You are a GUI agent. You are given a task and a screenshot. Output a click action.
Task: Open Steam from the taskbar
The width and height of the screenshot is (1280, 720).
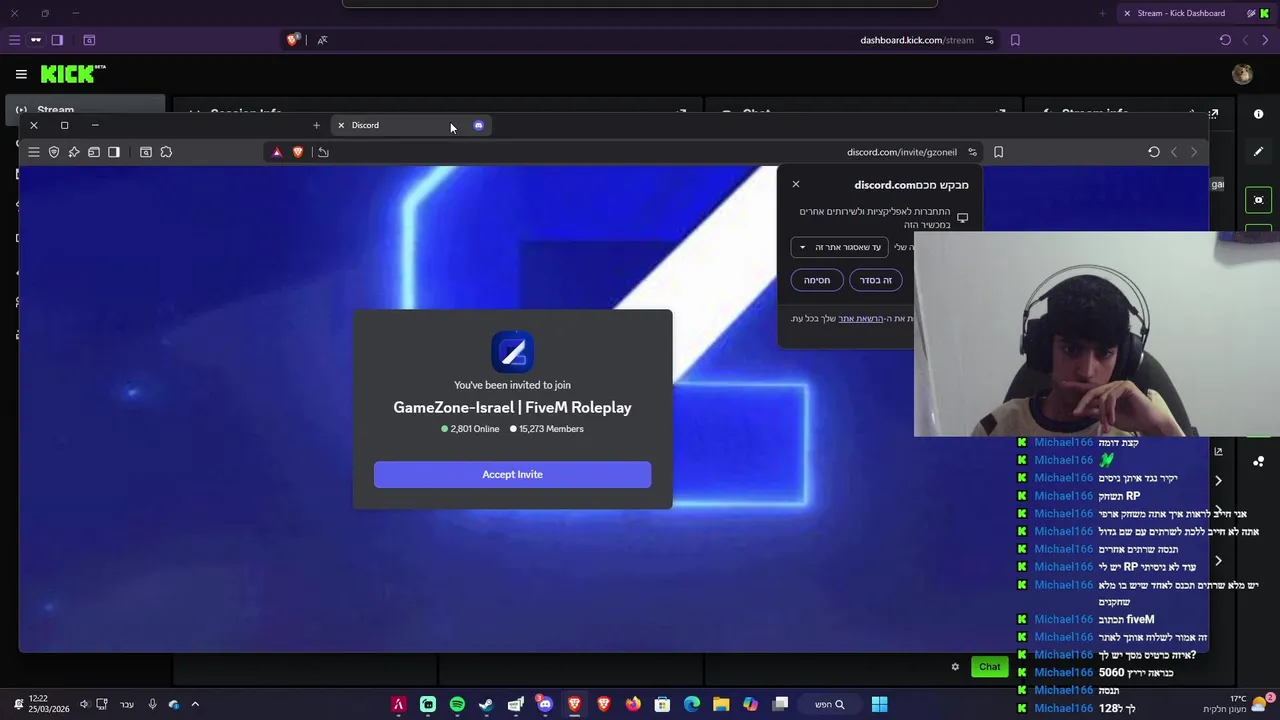[x=486, y=704]
